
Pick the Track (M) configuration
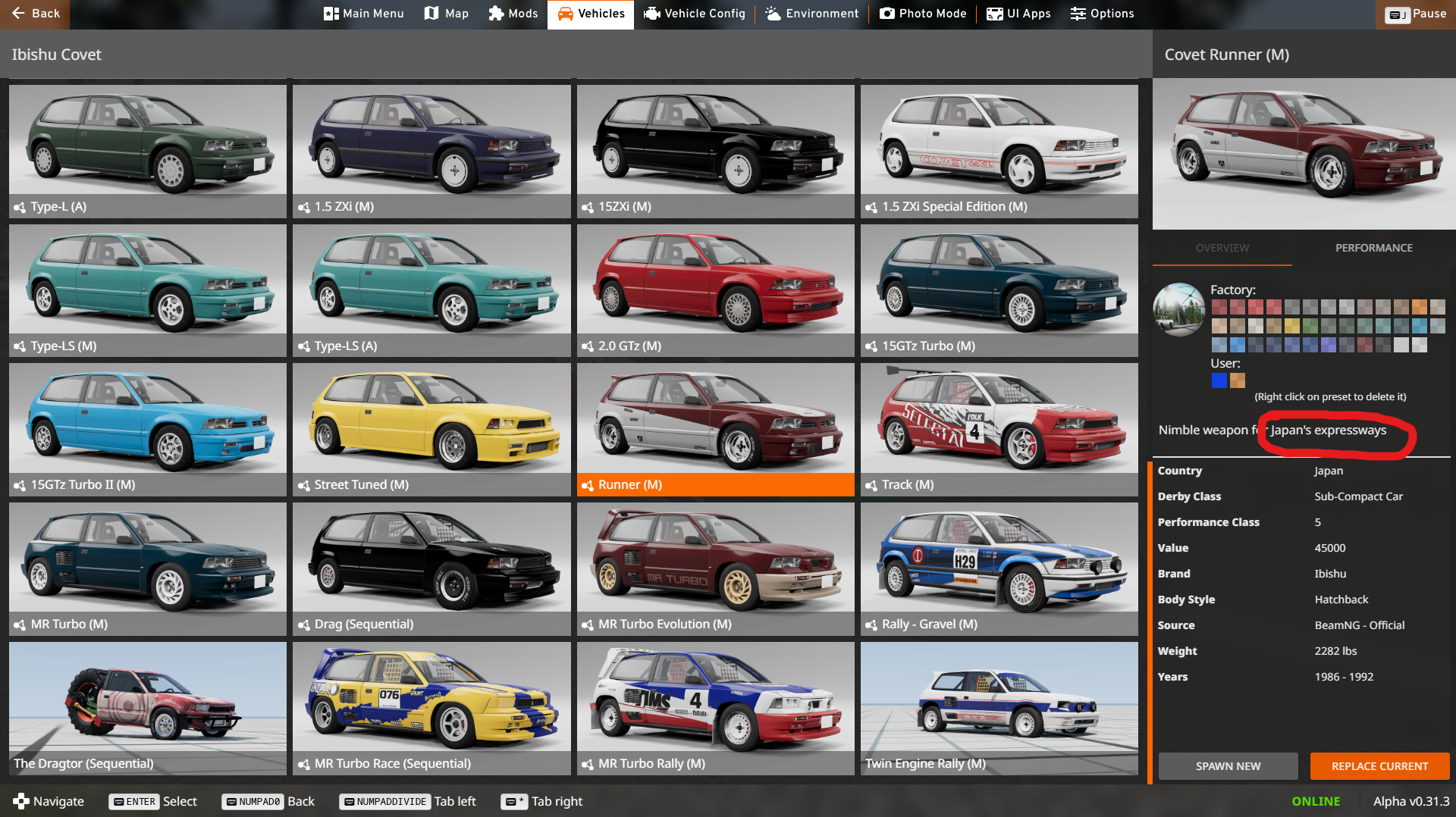[999, 429]
